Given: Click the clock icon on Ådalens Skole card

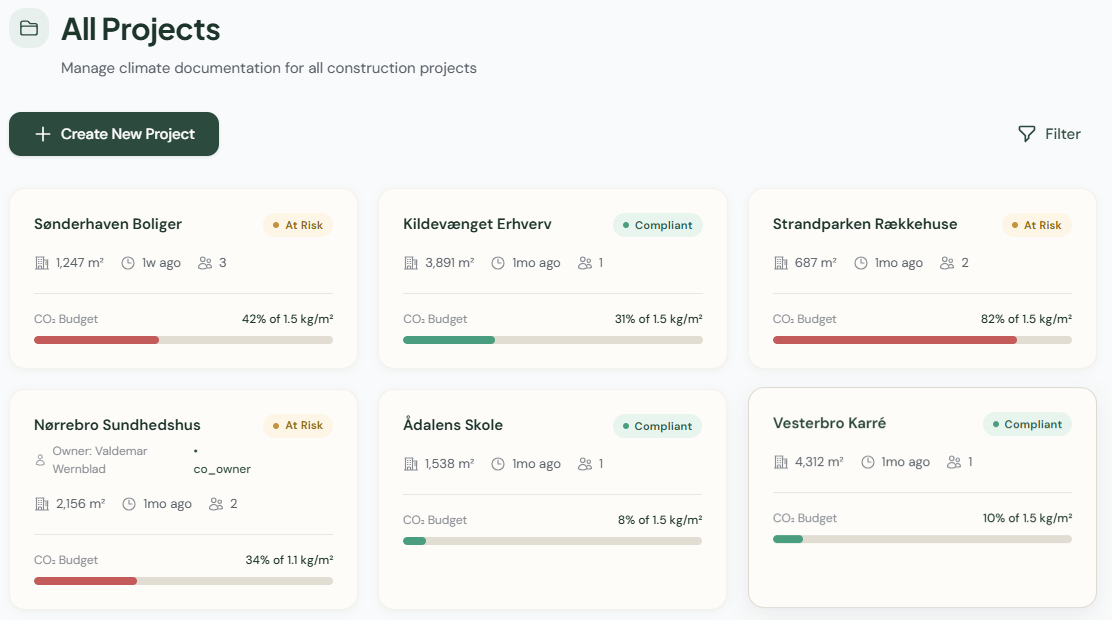Looking at the screenshot, I should tap(497, 463).
